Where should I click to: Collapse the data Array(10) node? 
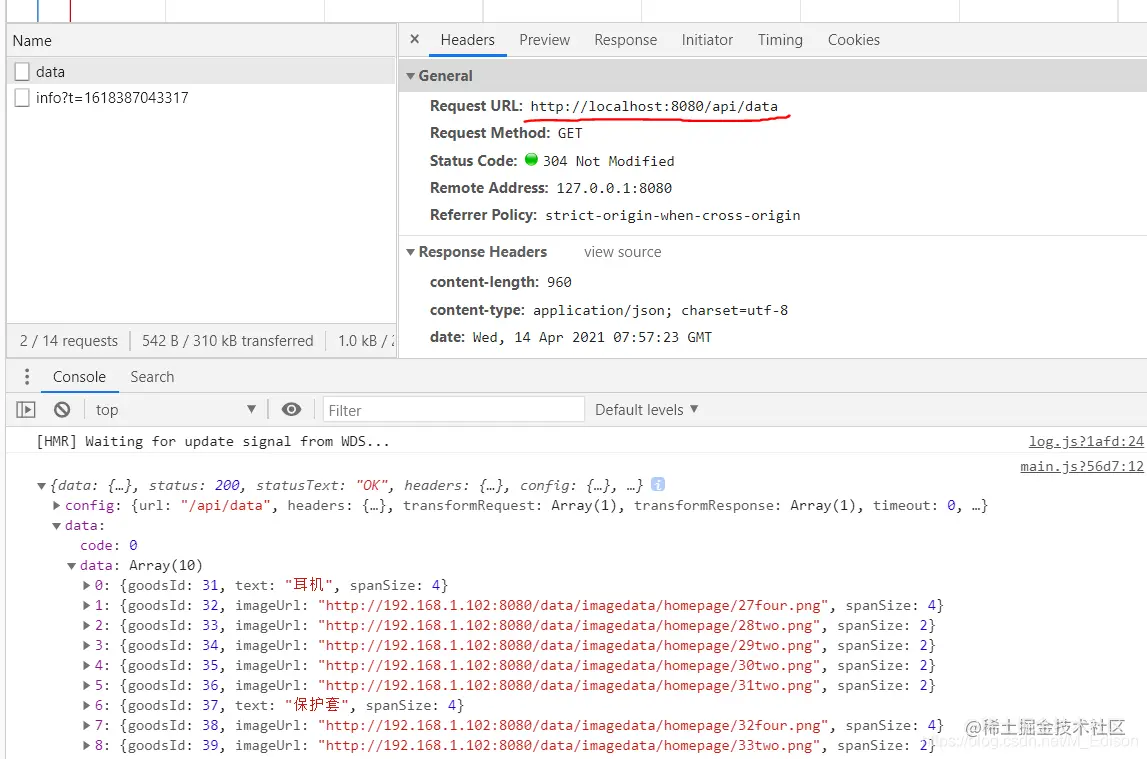tap(72, 566)
